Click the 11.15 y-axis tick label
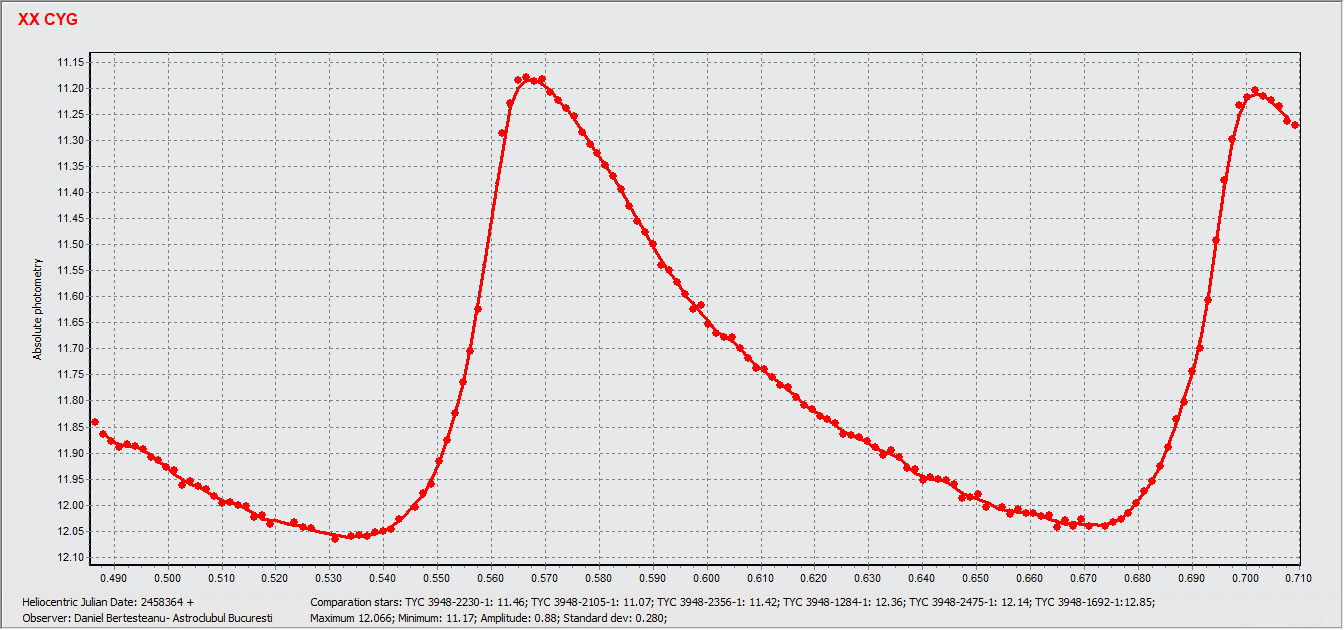The height and width of the screenshot is (630, 1344). pos(71,63)
